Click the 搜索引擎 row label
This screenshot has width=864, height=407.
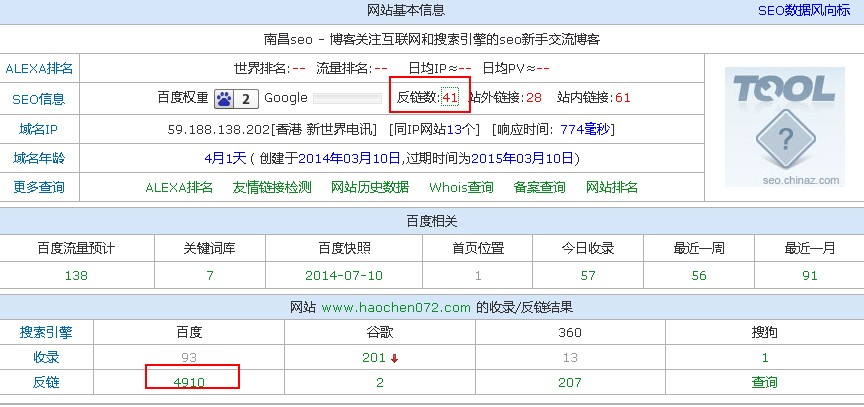pos(46,333)
